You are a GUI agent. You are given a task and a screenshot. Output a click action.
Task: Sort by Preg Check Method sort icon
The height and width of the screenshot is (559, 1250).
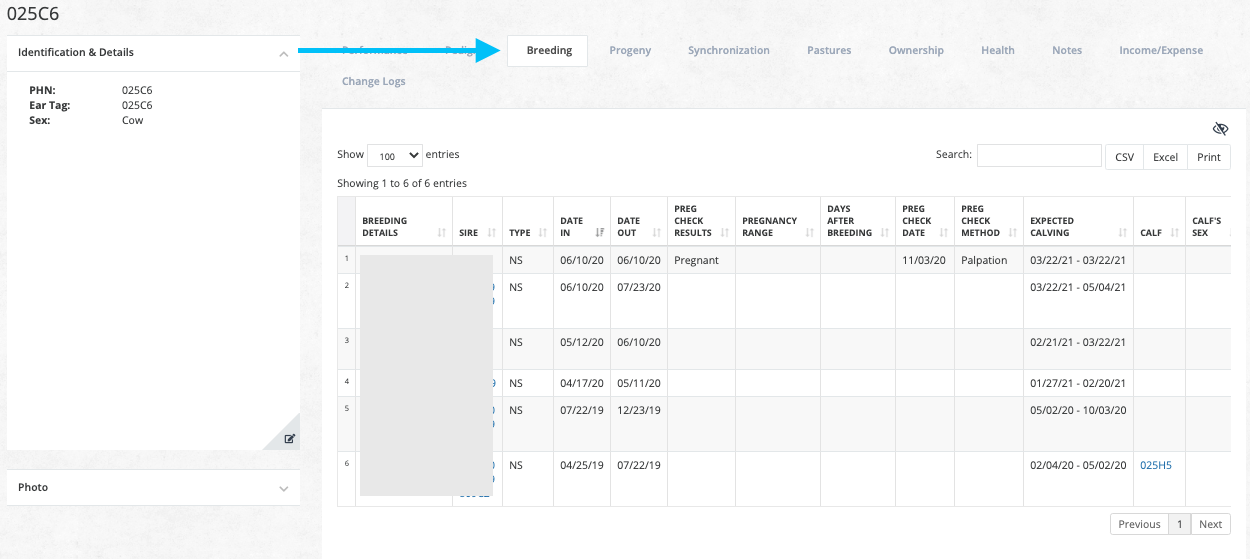tap(1013, 233)
